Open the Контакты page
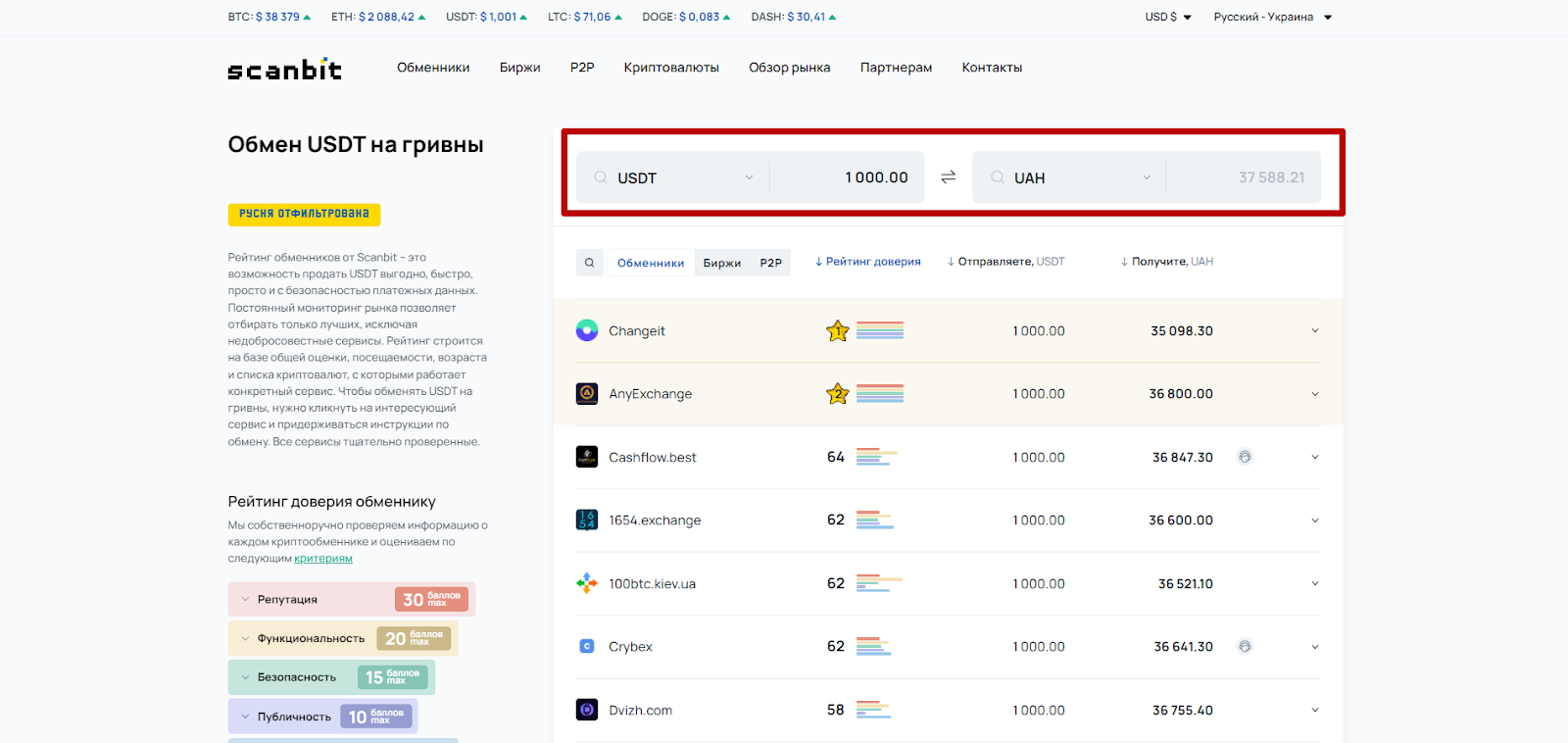Screen dimensions: 1568x743 tap(992, 68)
